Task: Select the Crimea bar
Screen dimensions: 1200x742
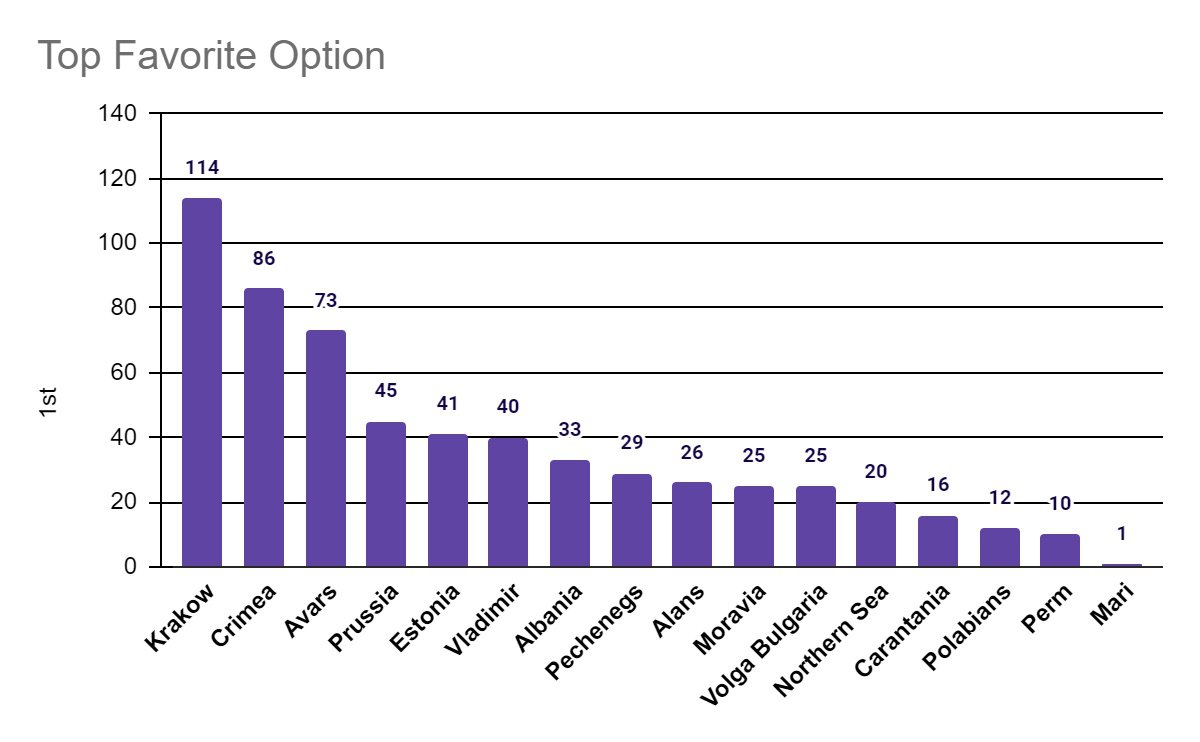Action: pos(263,427)
